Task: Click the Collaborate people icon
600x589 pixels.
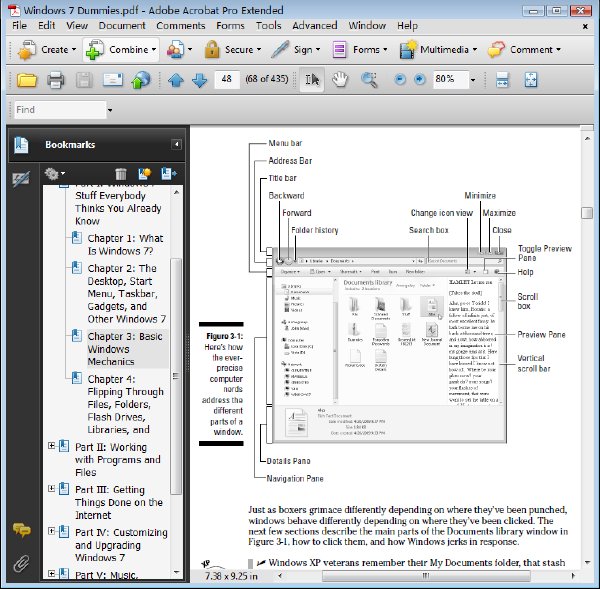Action: (176, 50)
